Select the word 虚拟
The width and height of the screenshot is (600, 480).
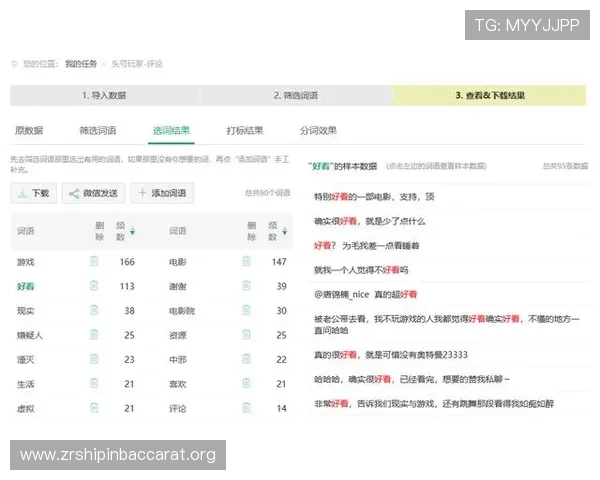[x=26, y=408]
